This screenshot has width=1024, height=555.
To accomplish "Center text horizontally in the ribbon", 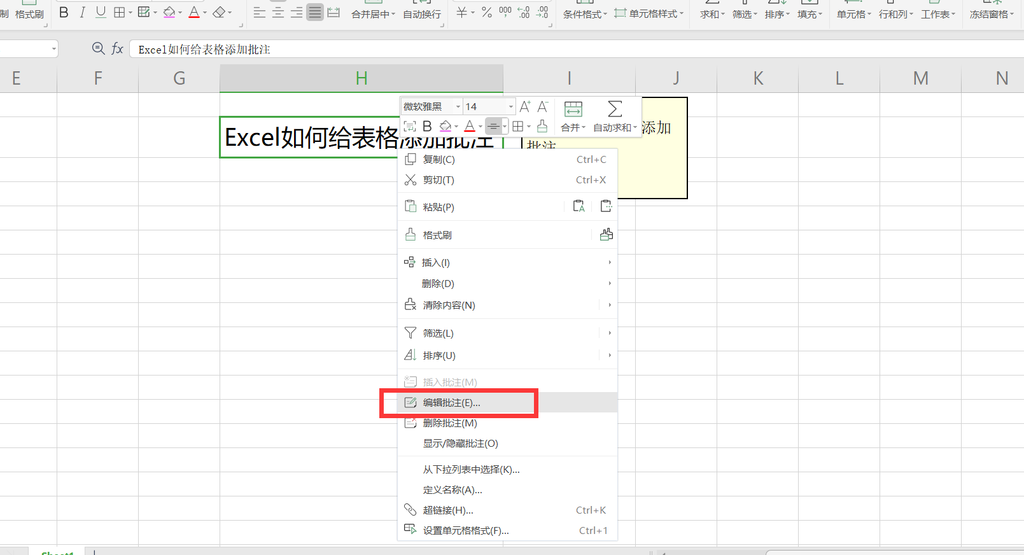I will coord(278,12).
